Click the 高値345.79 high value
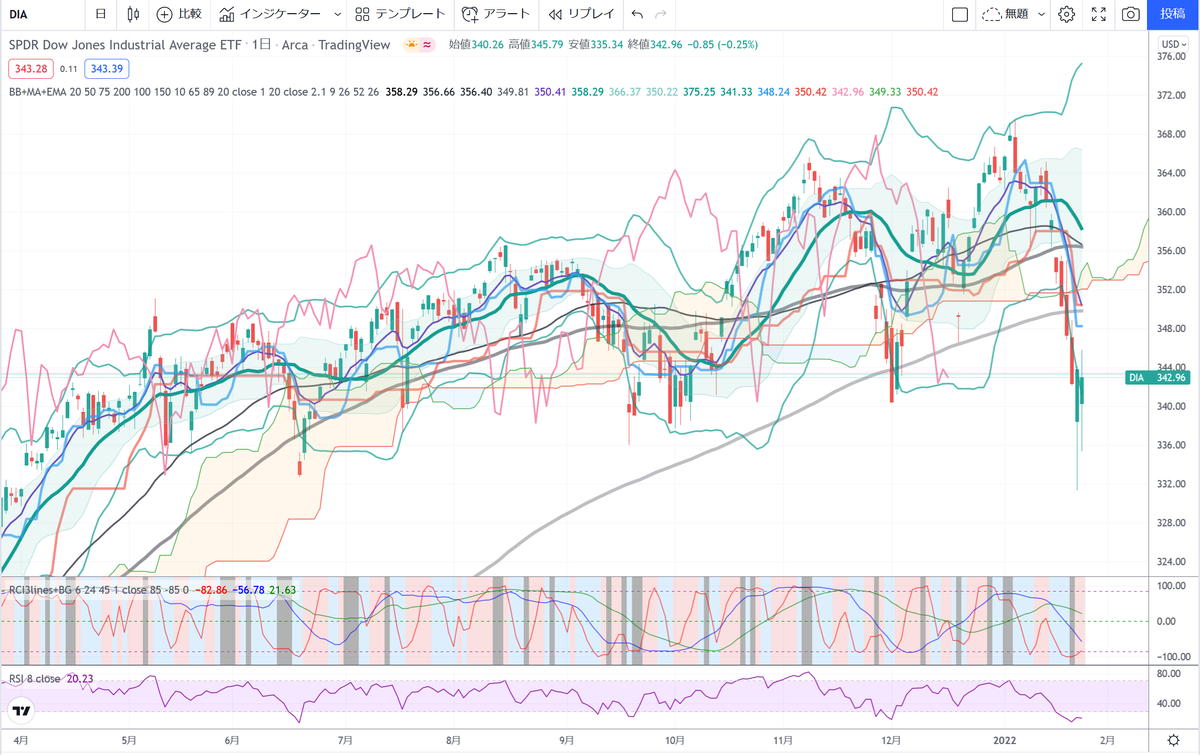 (535, 45)
